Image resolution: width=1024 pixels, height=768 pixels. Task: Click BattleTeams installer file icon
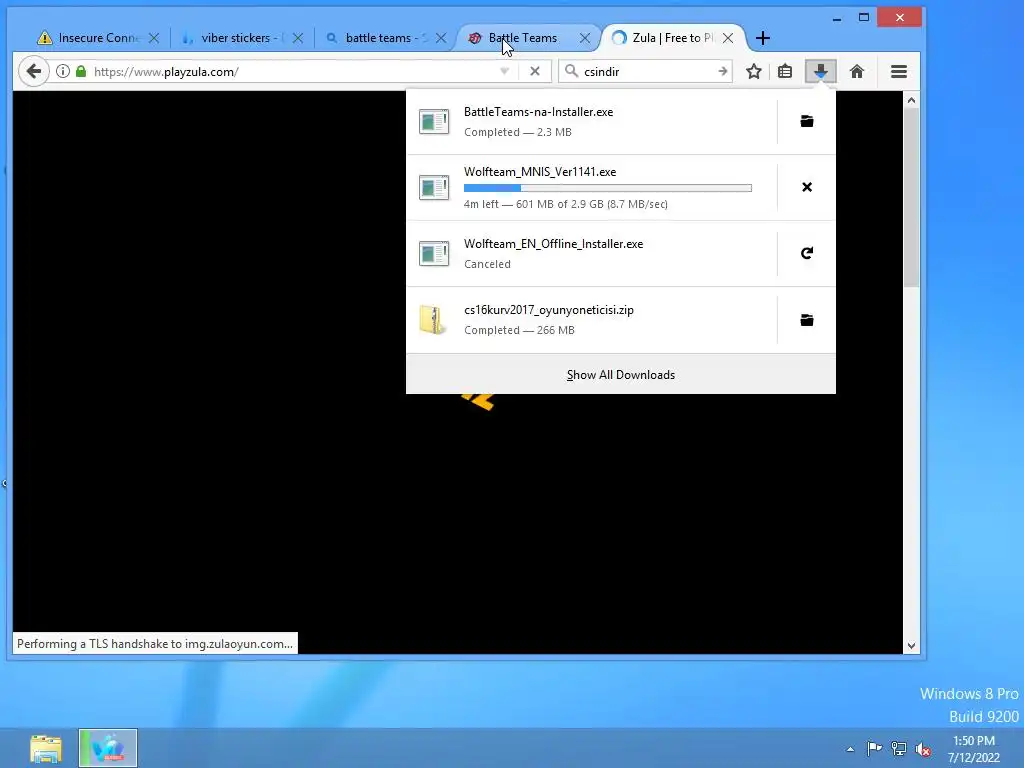pos(434,121)
